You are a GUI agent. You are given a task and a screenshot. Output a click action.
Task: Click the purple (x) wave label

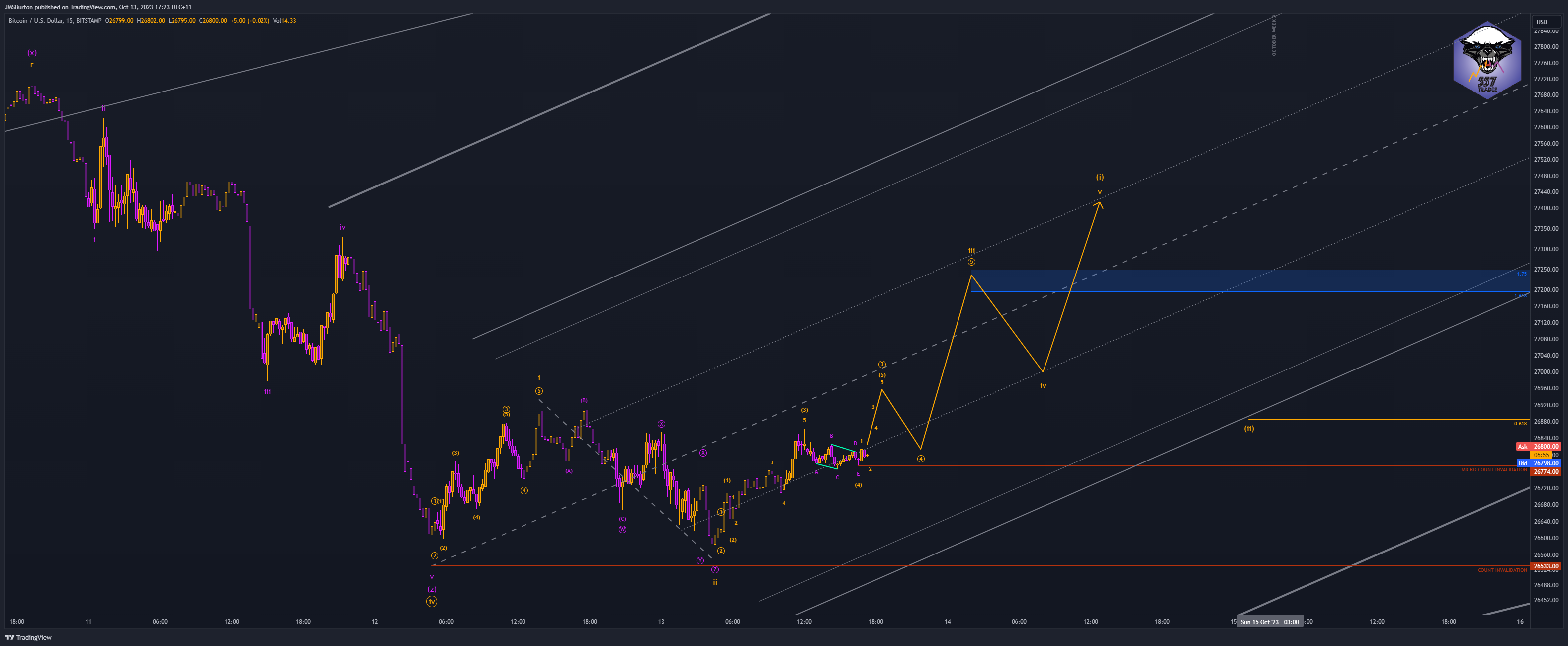pos(32,53)
